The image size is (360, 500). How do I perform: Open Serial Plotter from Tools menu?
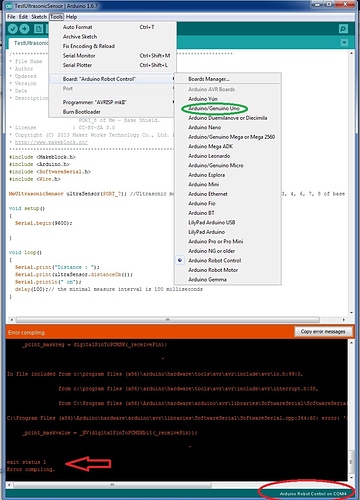(x=112, y=65)
